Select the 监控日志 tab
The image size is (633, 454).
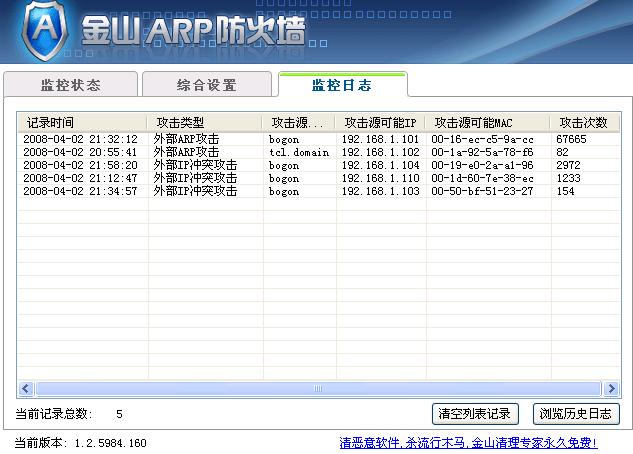pyautogui.click(x=342, y=84)
